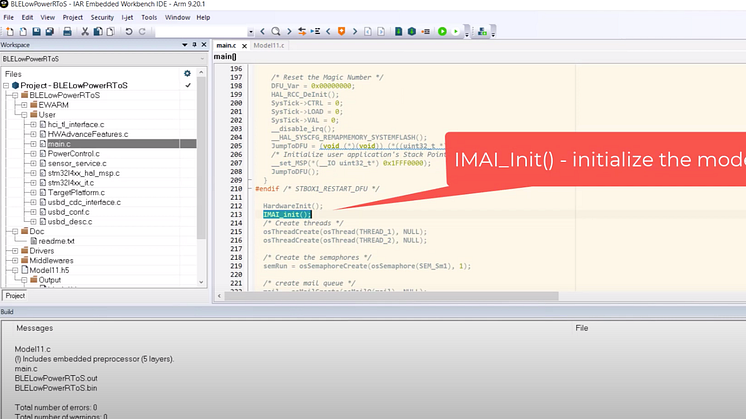This screenshot has height=419, width=746.
Task: Click the Find Next arrow after the magnifier
Action: (289, 31)
